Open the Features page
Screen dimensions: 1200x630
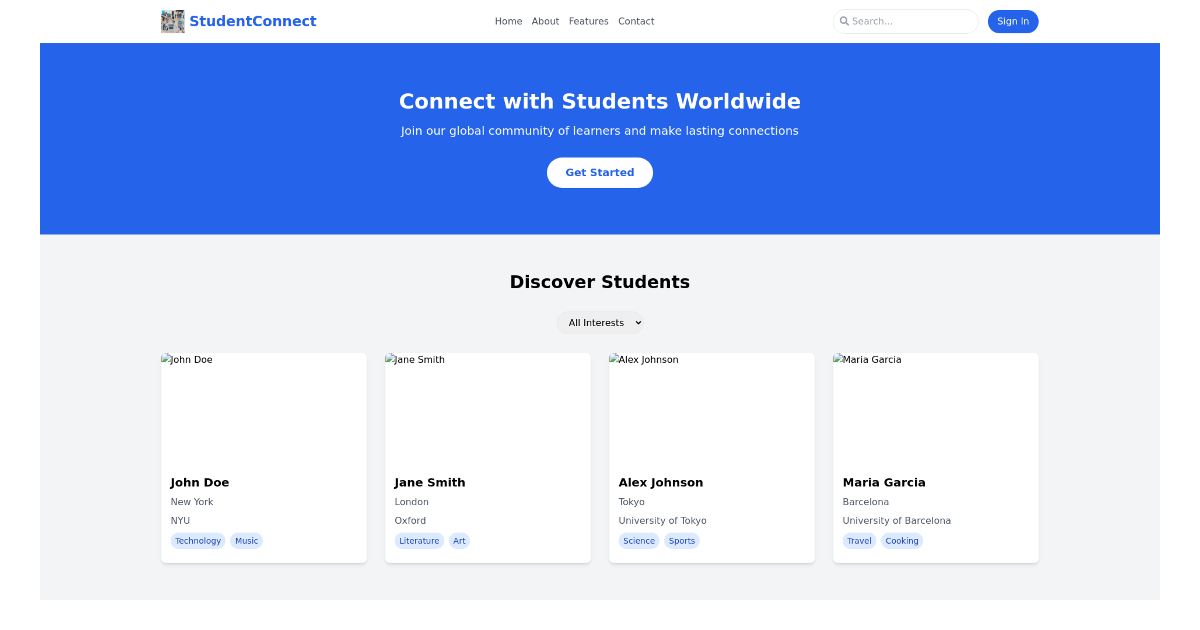(589, 20)
